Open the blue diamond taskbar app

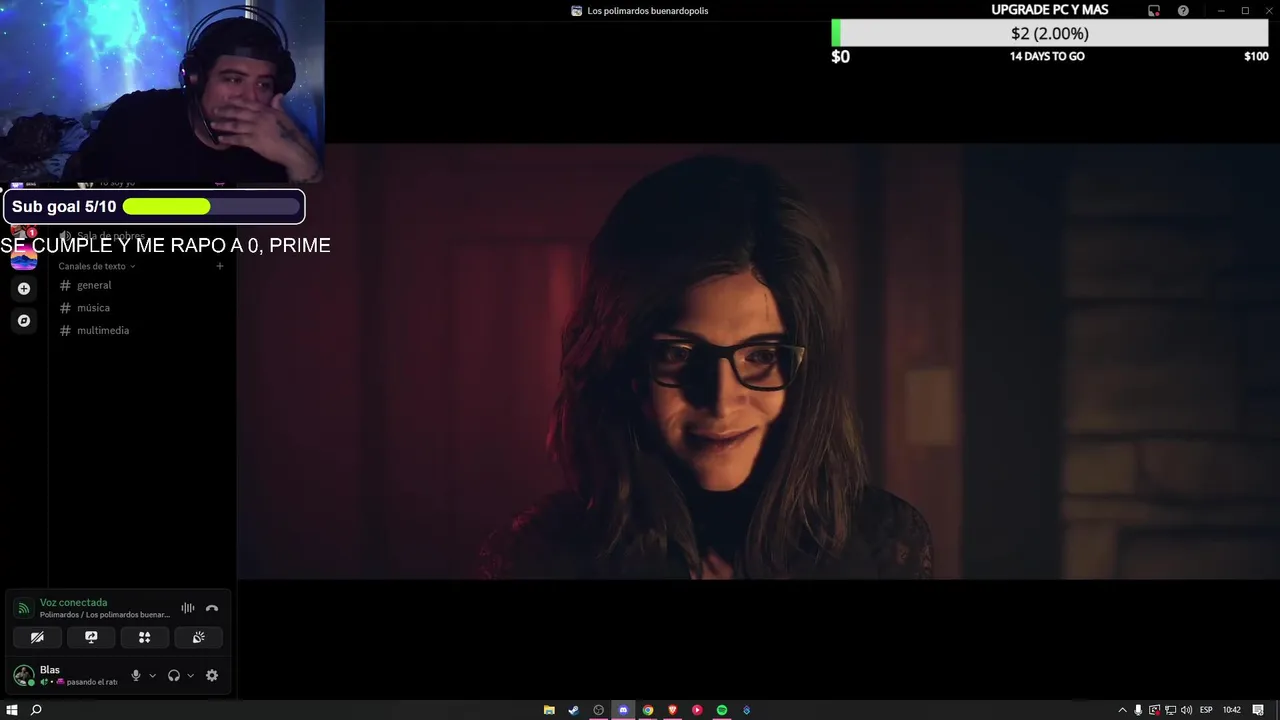[x=746, y=710]
